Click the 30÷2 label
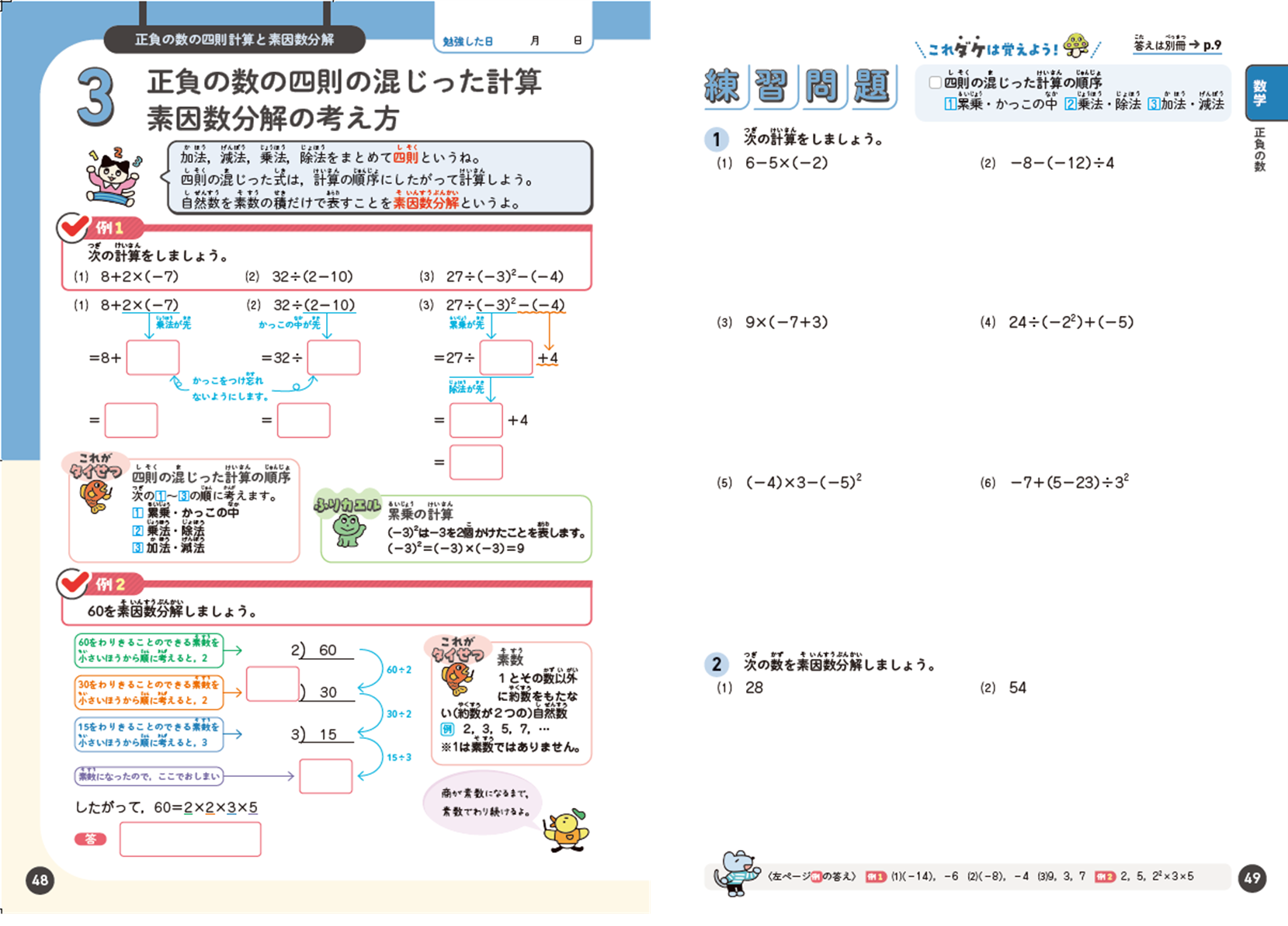The width and height of the screenshot is (1288, 926). pos(399,714)
